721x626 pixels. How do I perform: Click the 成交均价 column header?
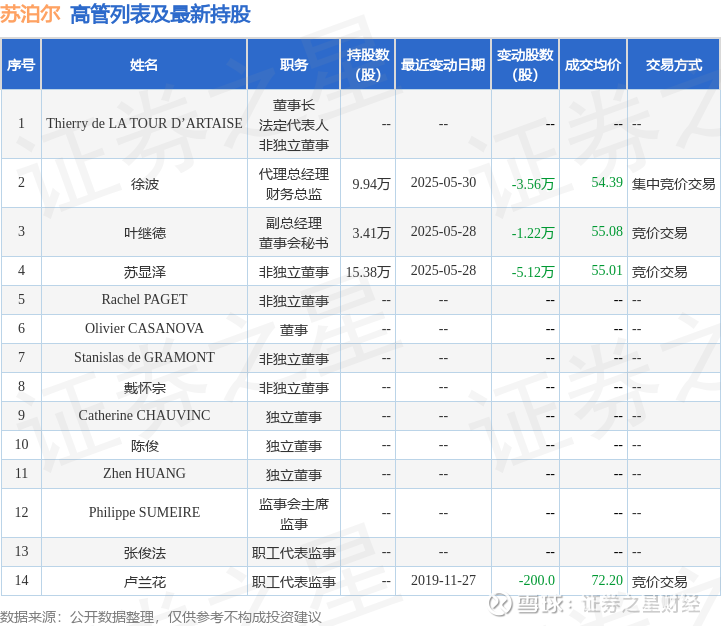[593, 64]
